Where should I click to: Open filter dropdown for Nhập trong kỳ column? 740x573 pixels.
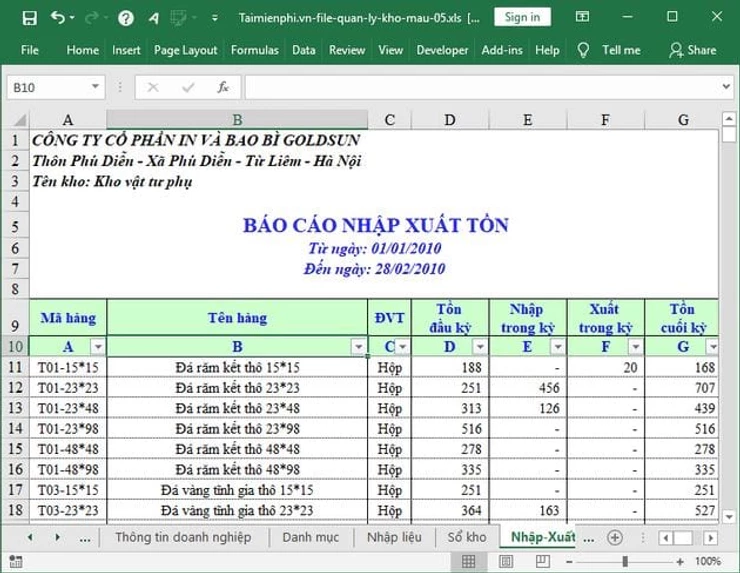coord(558,347)
